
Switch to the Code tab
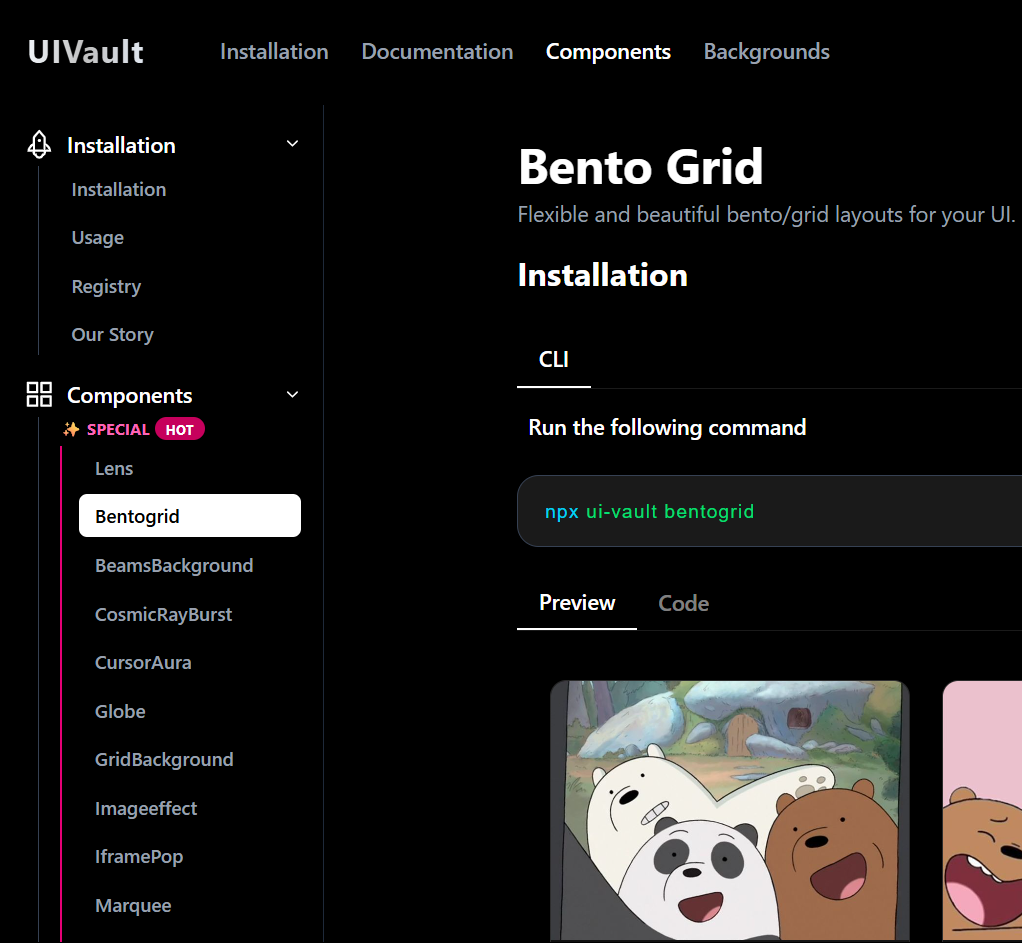pos(683,603)
